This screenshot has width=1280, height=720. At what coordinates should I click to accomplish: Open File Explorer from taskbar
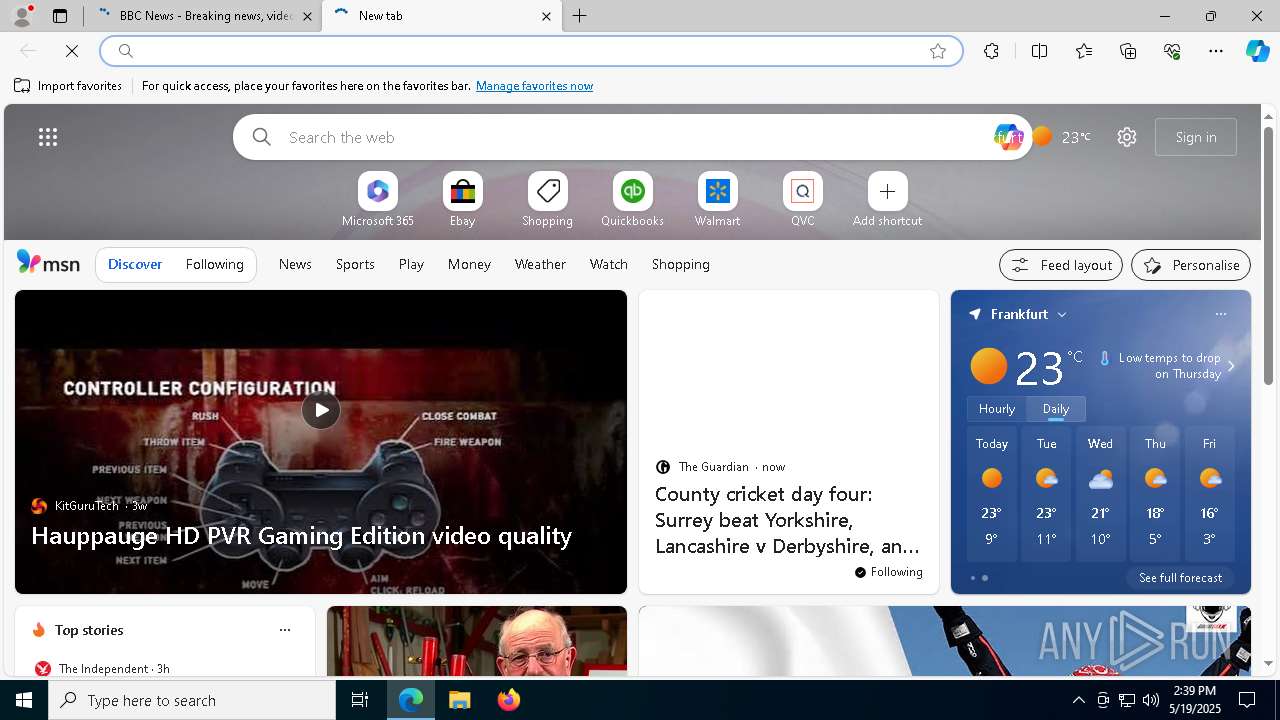click(x=459, y=700)
